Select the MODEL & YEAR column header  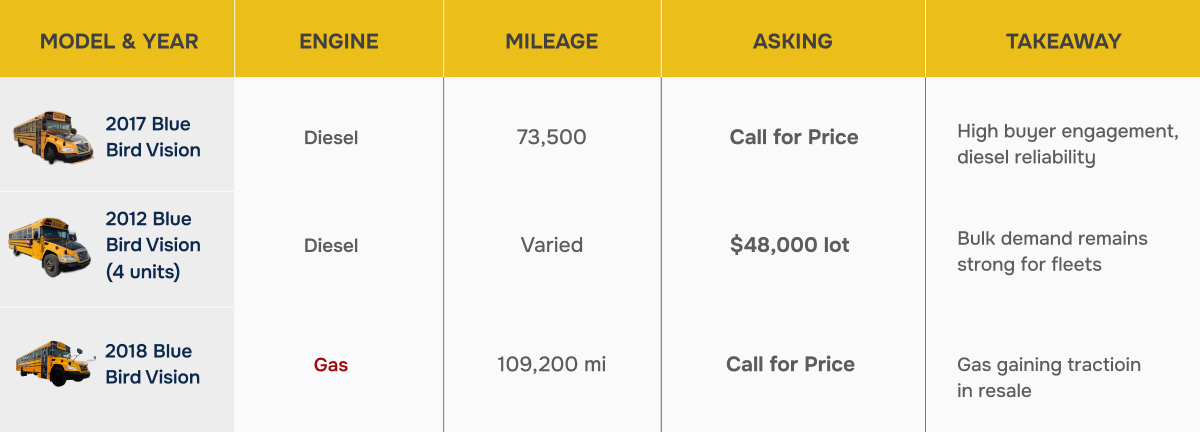[119, 41]
